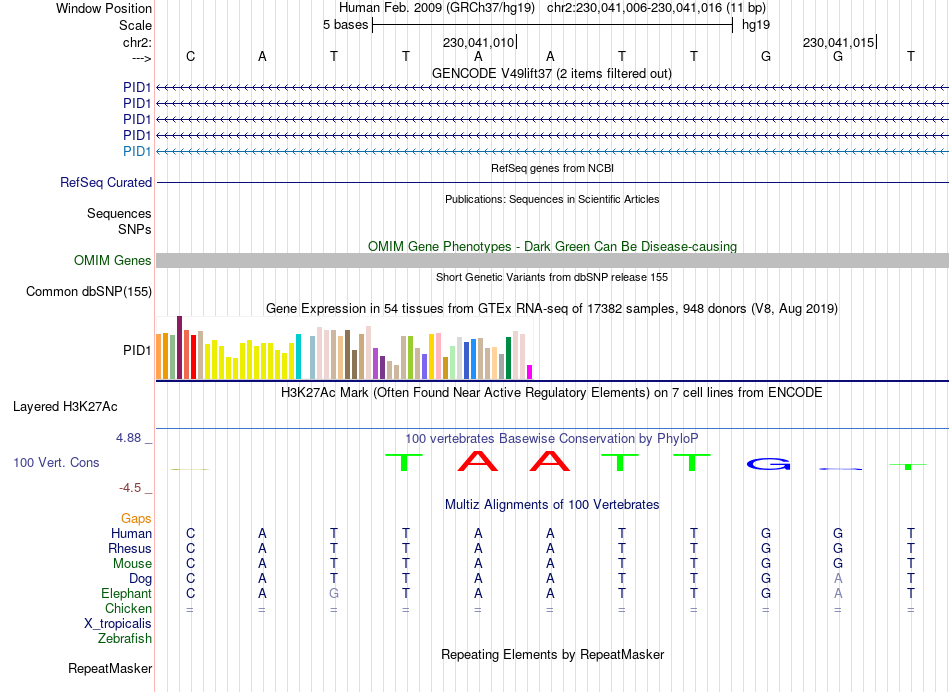Click the dark green GTEx expression bar
The width and height of the screenshot is (950, 692).
[x=508, y=358]
